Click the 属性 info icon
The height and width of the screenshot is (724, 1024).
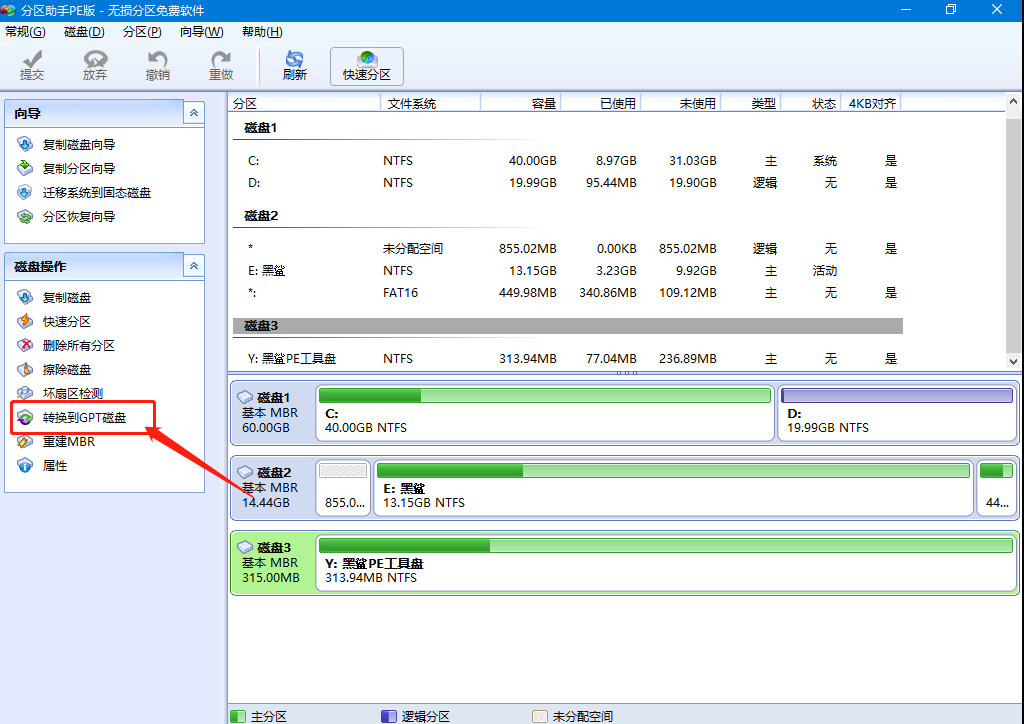pos(25,465)
